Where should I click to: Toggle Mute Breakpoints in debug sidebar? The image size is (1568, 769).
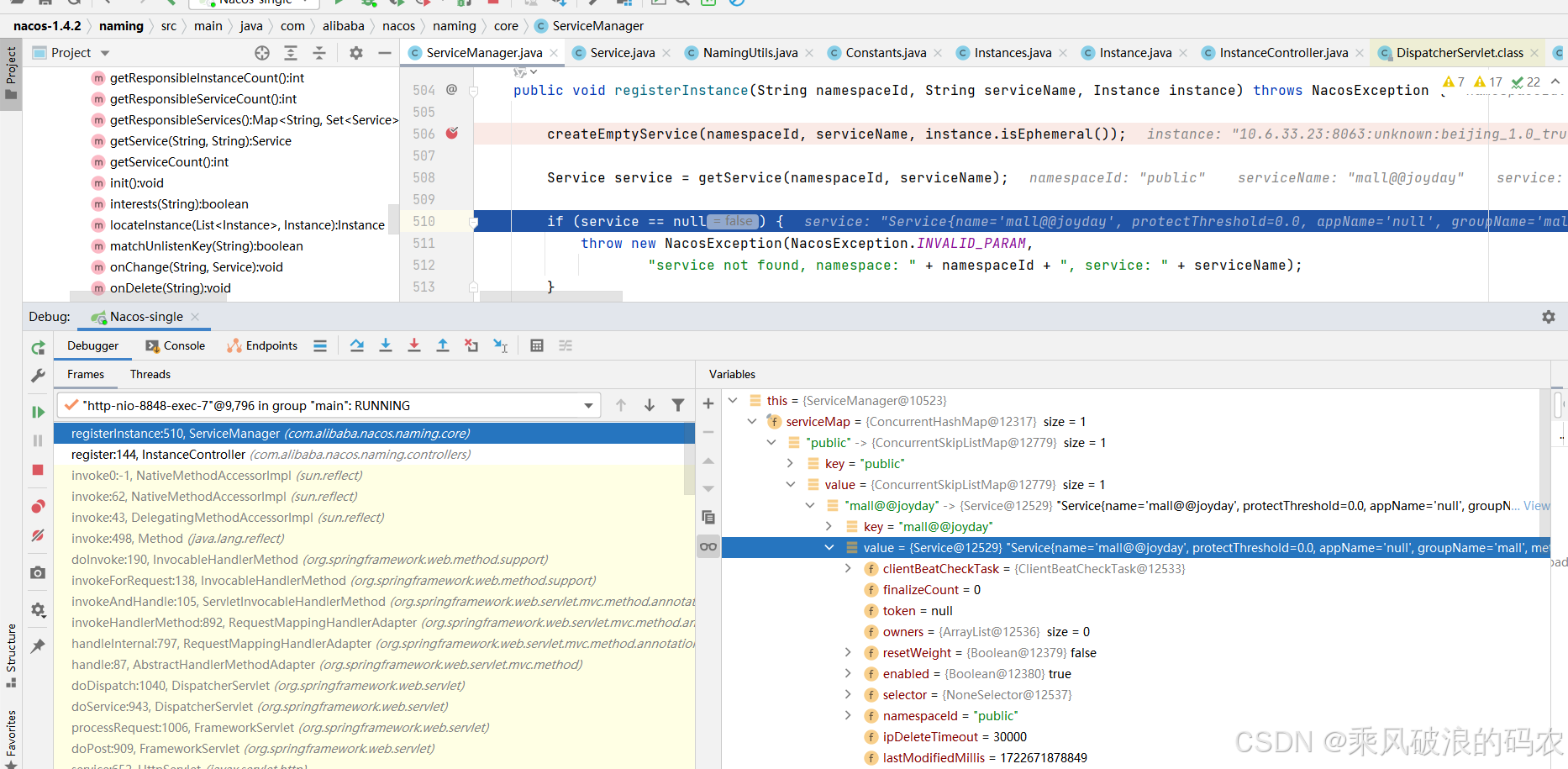[38, 535]
